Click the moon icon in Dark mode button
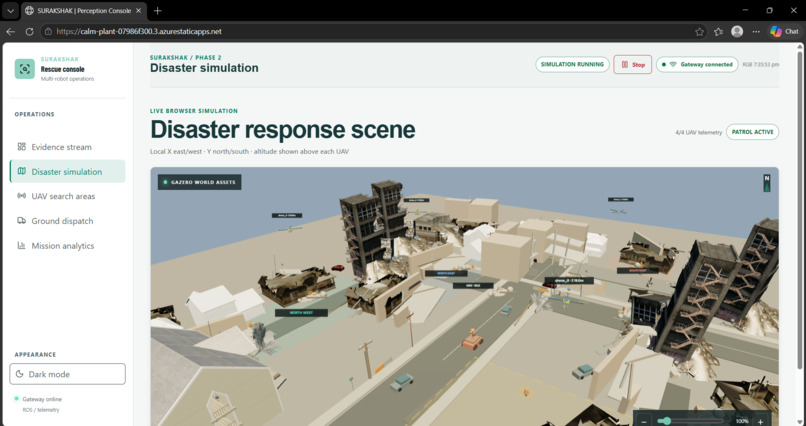Image resolution: width=806 pixels, height=426 pixels. click(x=20, y=374)
